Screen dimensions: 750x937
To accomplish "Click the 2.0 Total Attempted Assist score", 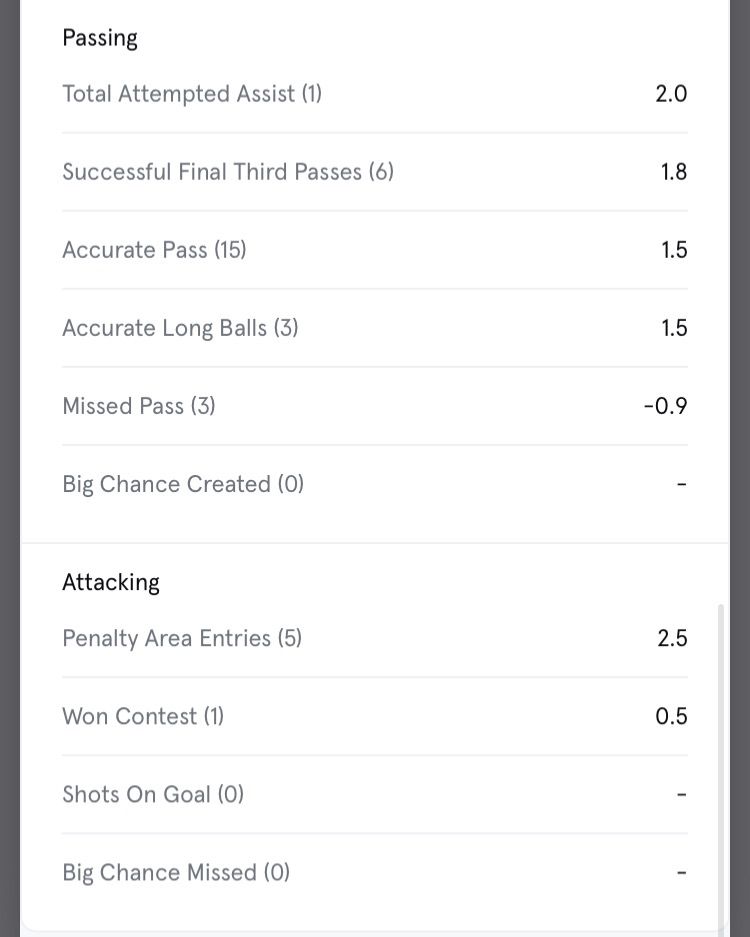I will (671, 94).
